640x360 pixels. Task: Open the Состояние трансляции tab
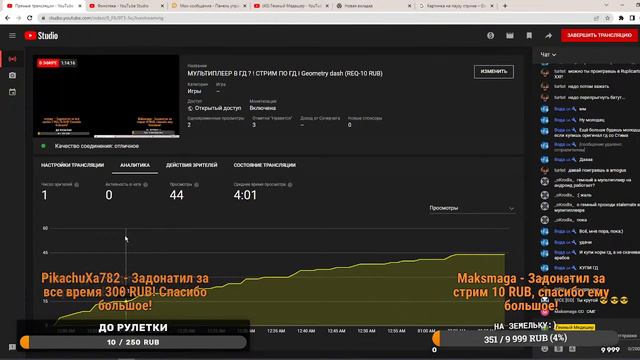click(x=264, y=165)
